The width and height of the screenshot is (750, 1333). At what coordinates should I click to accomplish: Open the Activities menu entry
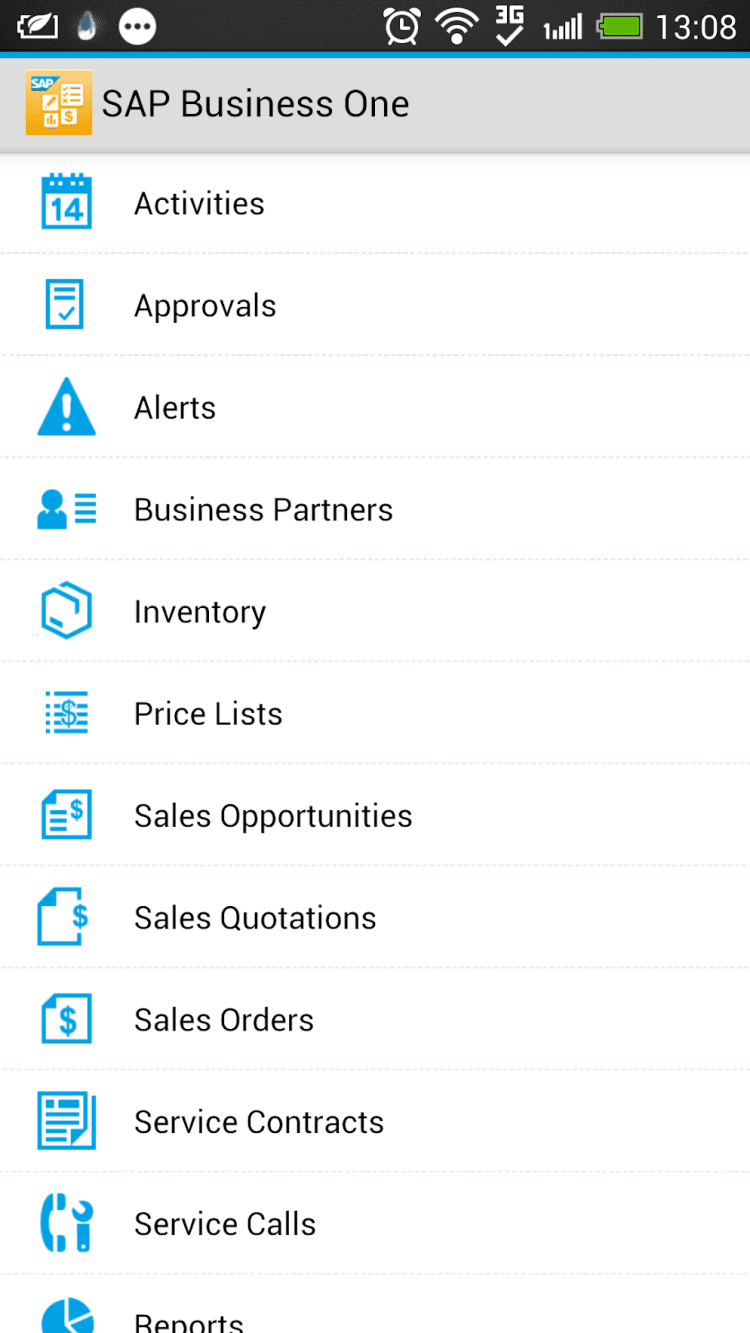click(199, 204)
